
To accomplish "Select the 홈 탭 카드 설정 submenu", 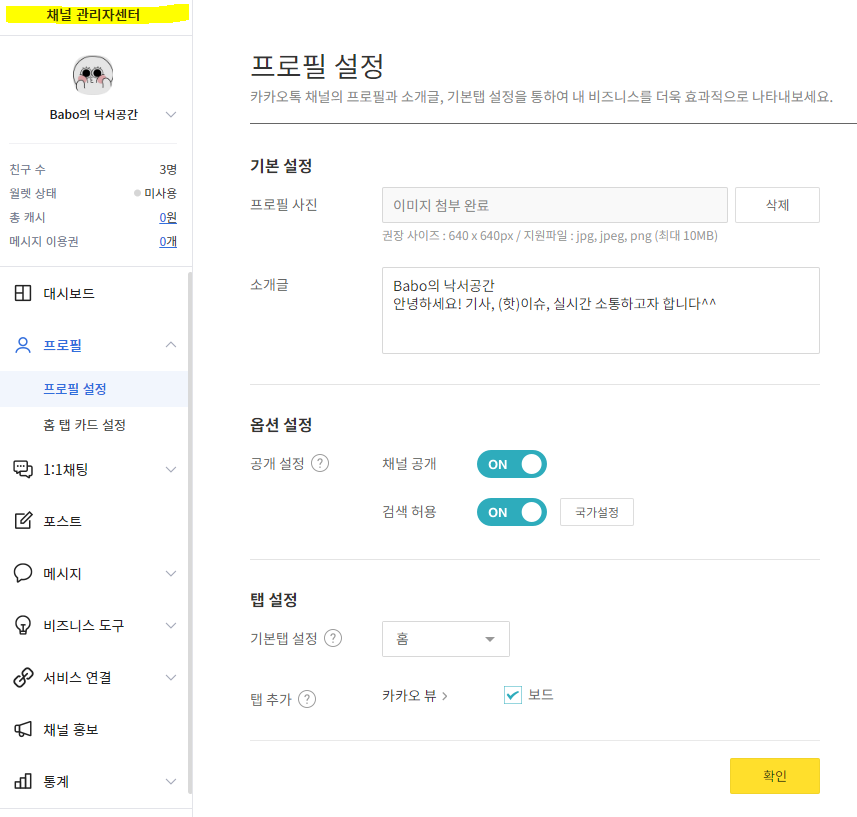I will pos(84,425).
